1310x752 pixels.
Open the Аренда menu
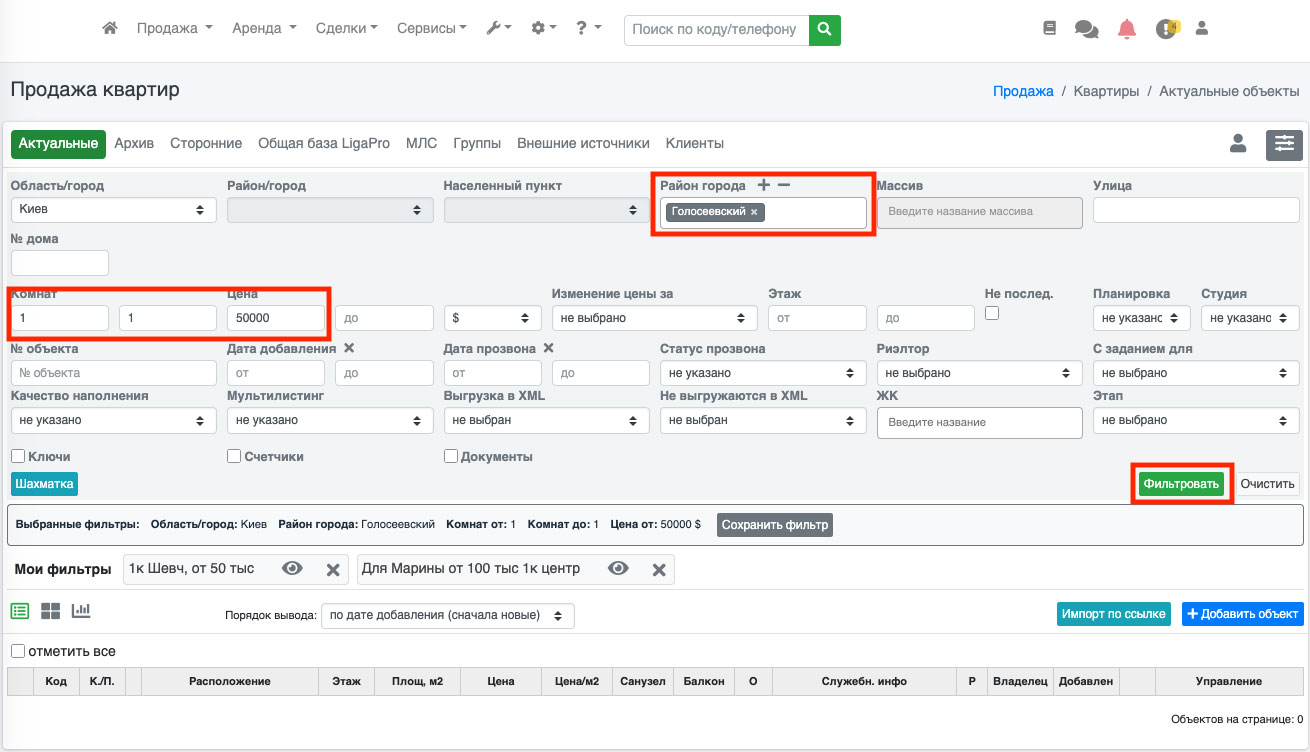pyautogui.click(x=264, y=29)
